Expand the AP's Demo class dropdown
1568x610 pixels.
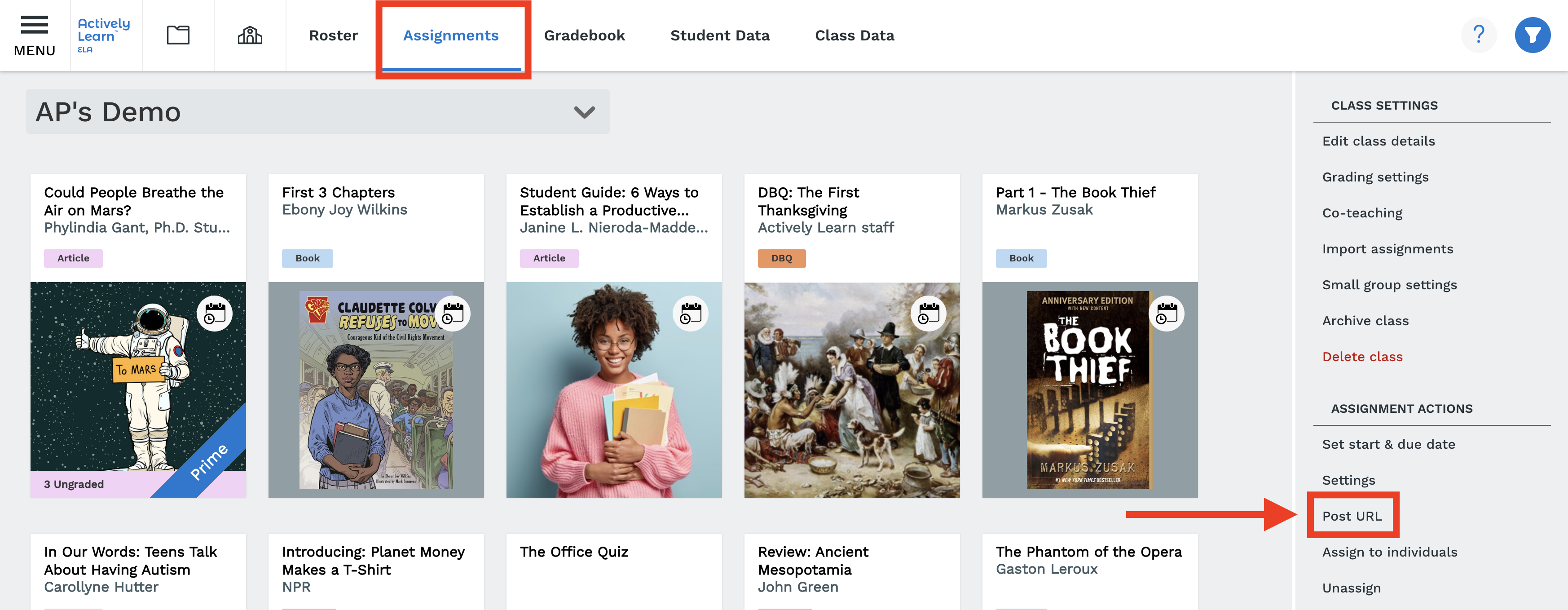[x=317, y=111]
